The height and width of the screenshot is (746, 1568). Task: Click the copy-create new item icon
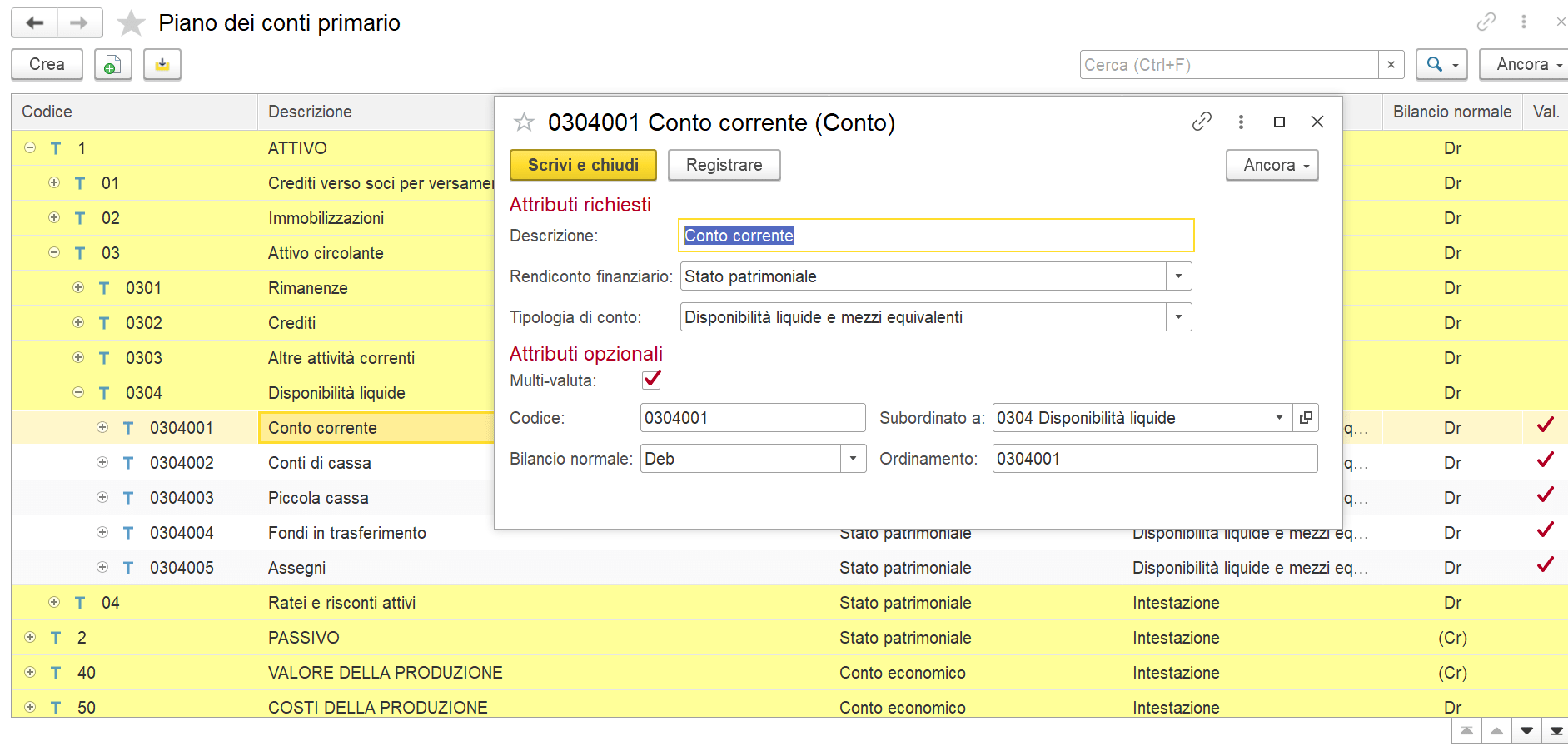[x=113, y=64]
